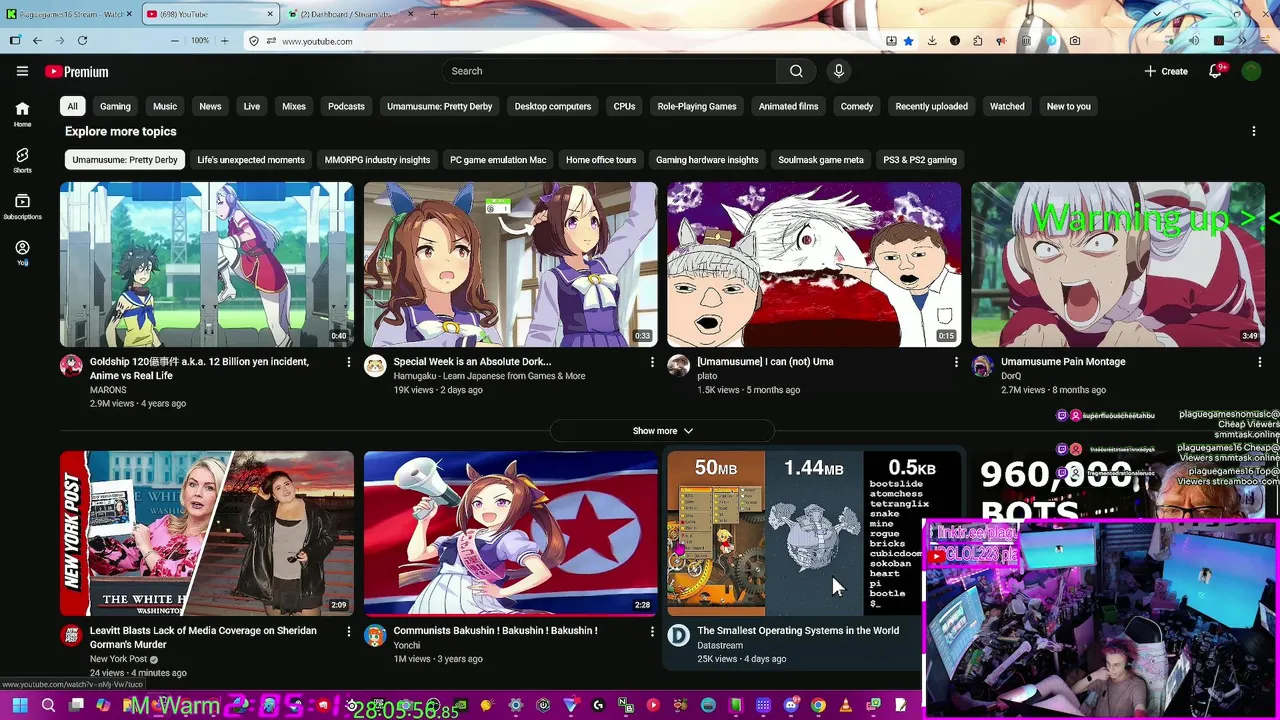
Task: Select PS3 & PS2 gaming topic
Action: [920, 160]
